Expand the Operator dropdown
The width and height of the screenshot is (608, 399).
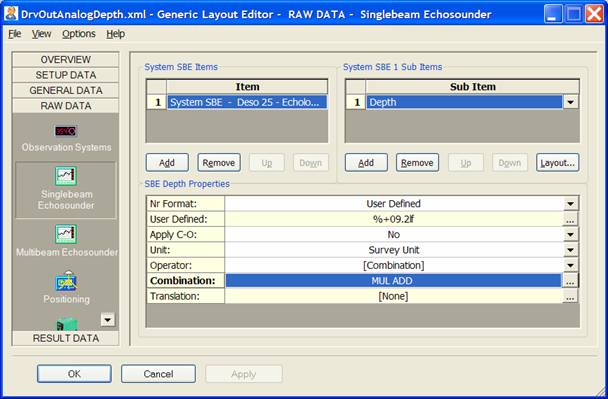tap(570, 266)
